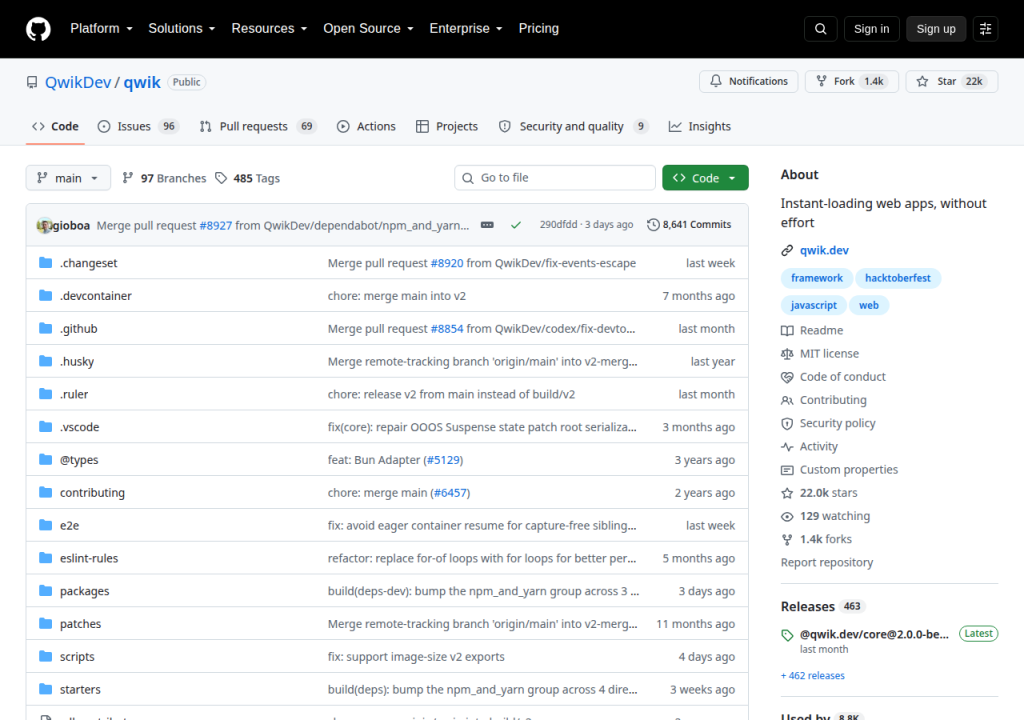Viewport: 1024px width, 720px height.
Task: Click the starters folder icon
Action: click(45, 689)
